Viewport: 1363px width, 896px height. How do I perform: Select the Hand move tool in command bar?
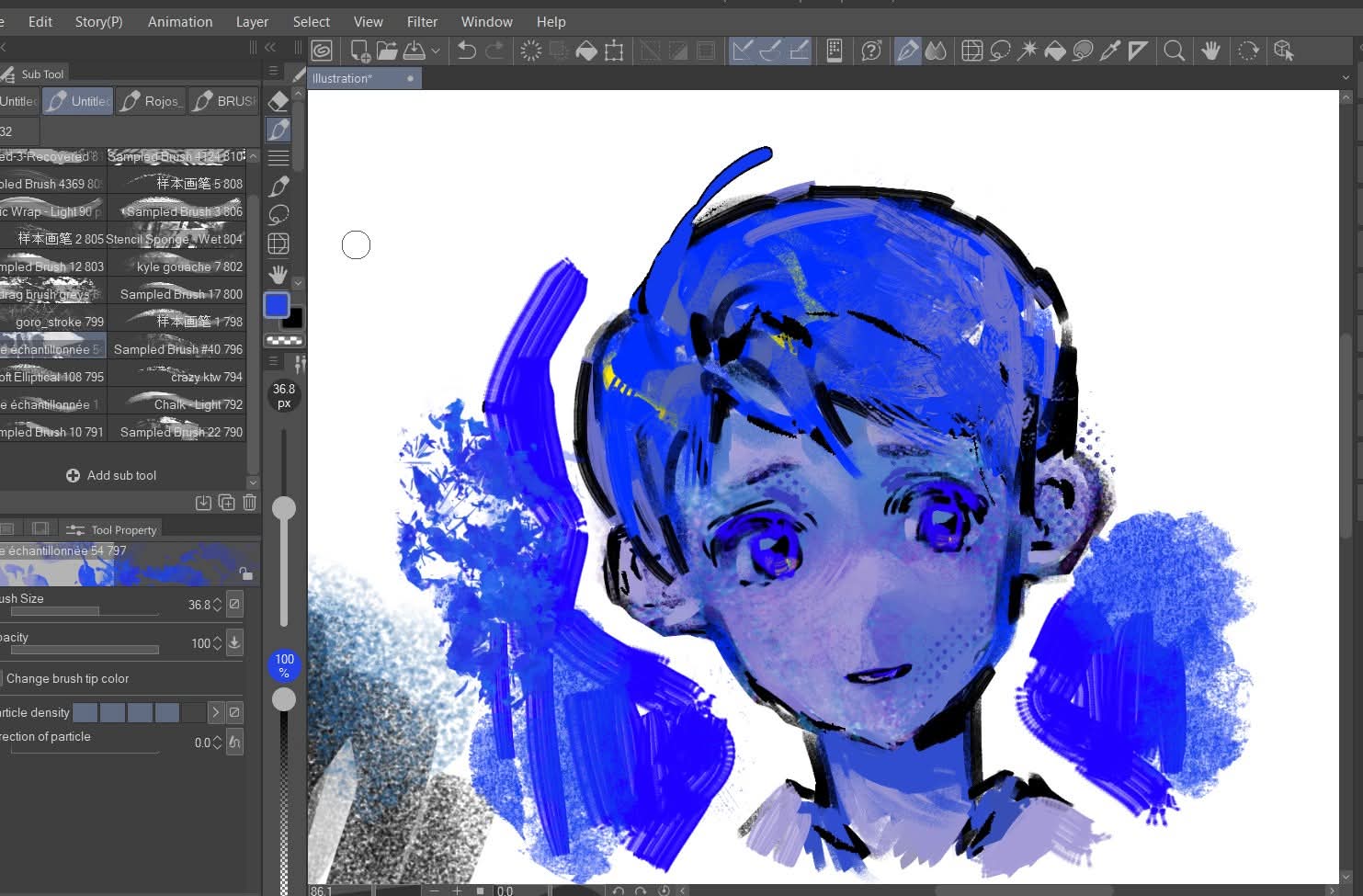pyautogui.click(x=1211, y=51)
